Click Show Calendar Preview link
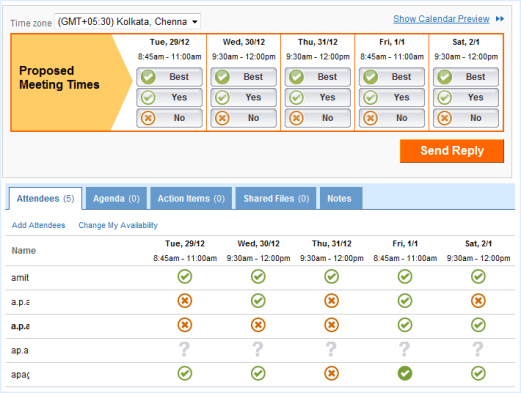 click(x=441, y=19)
